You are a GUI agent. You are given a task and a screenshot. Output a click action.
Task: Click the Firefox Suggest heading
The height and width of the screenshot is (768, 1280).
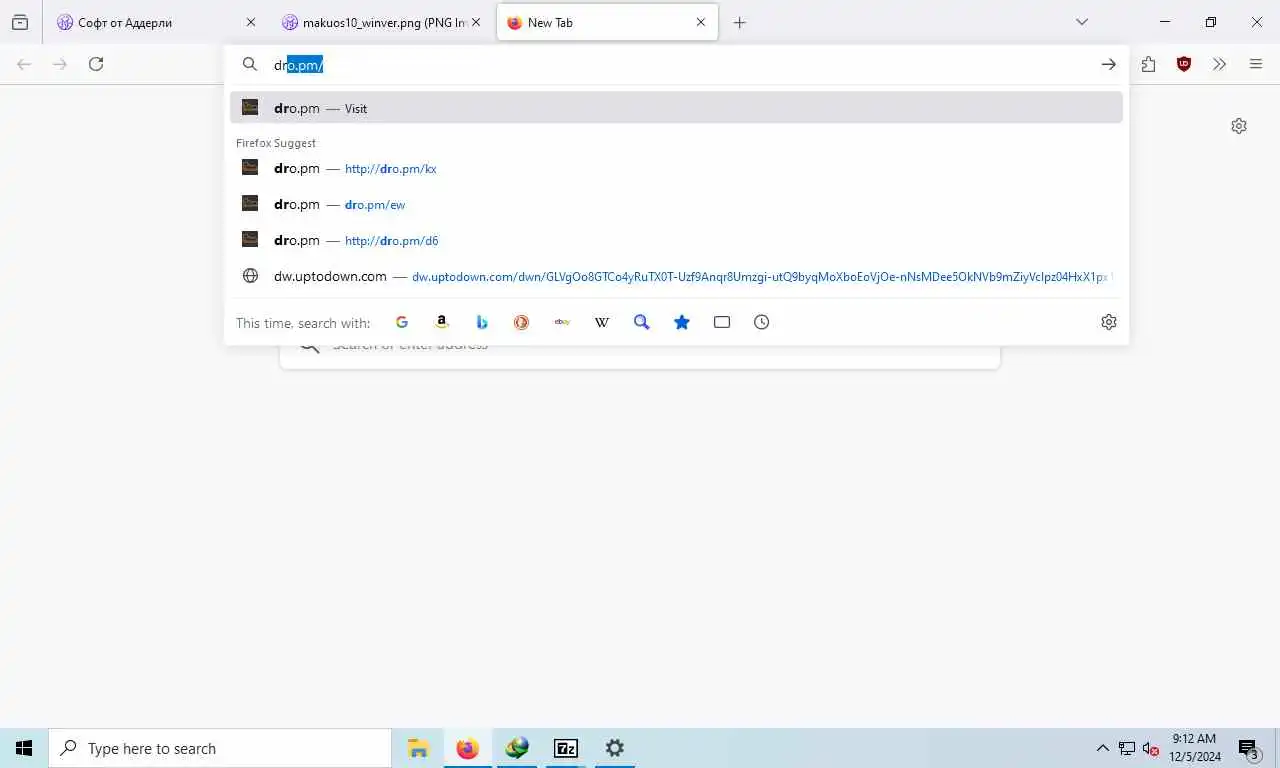pyautogui.click(x=276, y=143)
